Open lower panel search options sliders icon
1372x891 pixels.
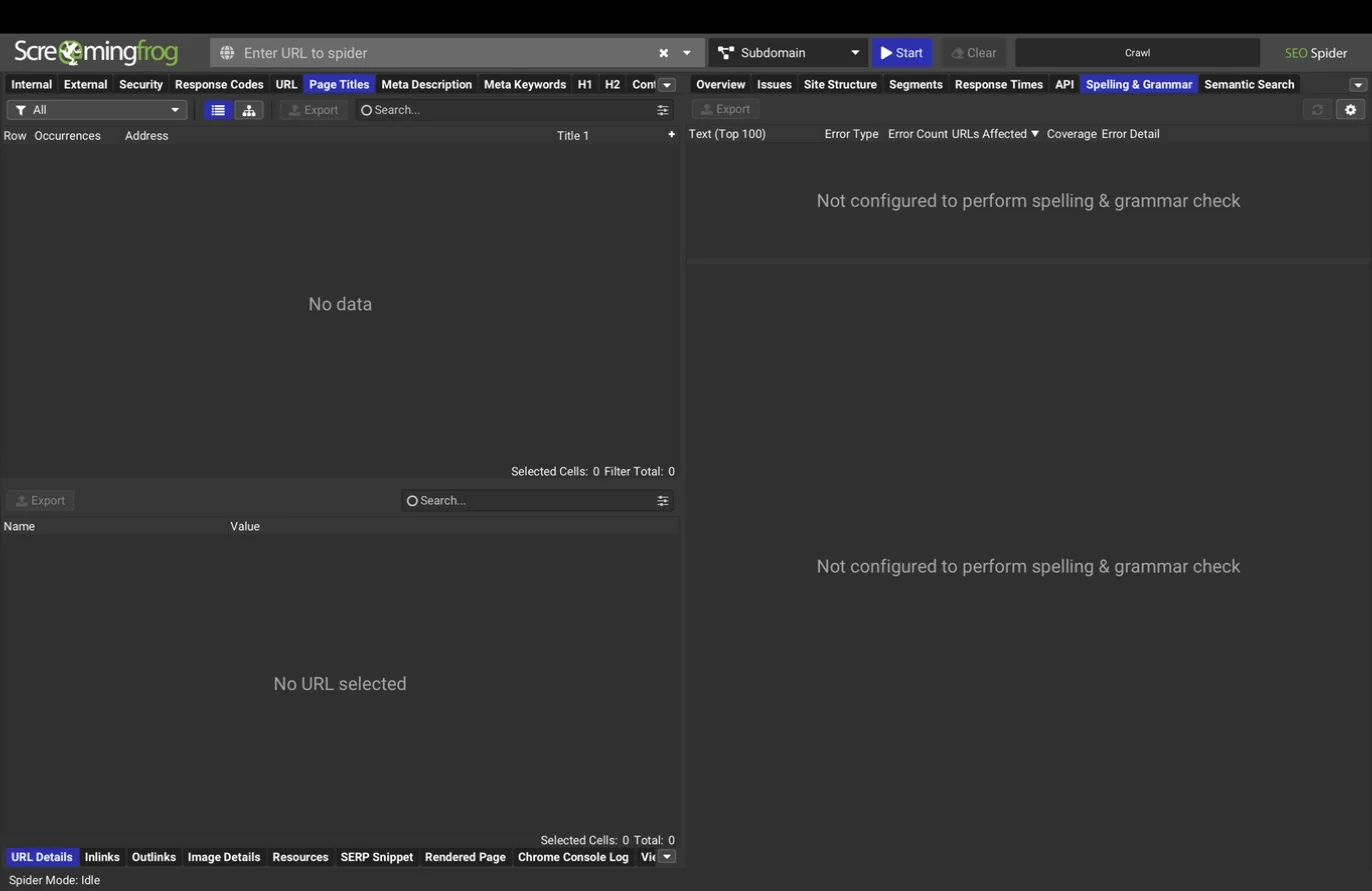point(662,500)
